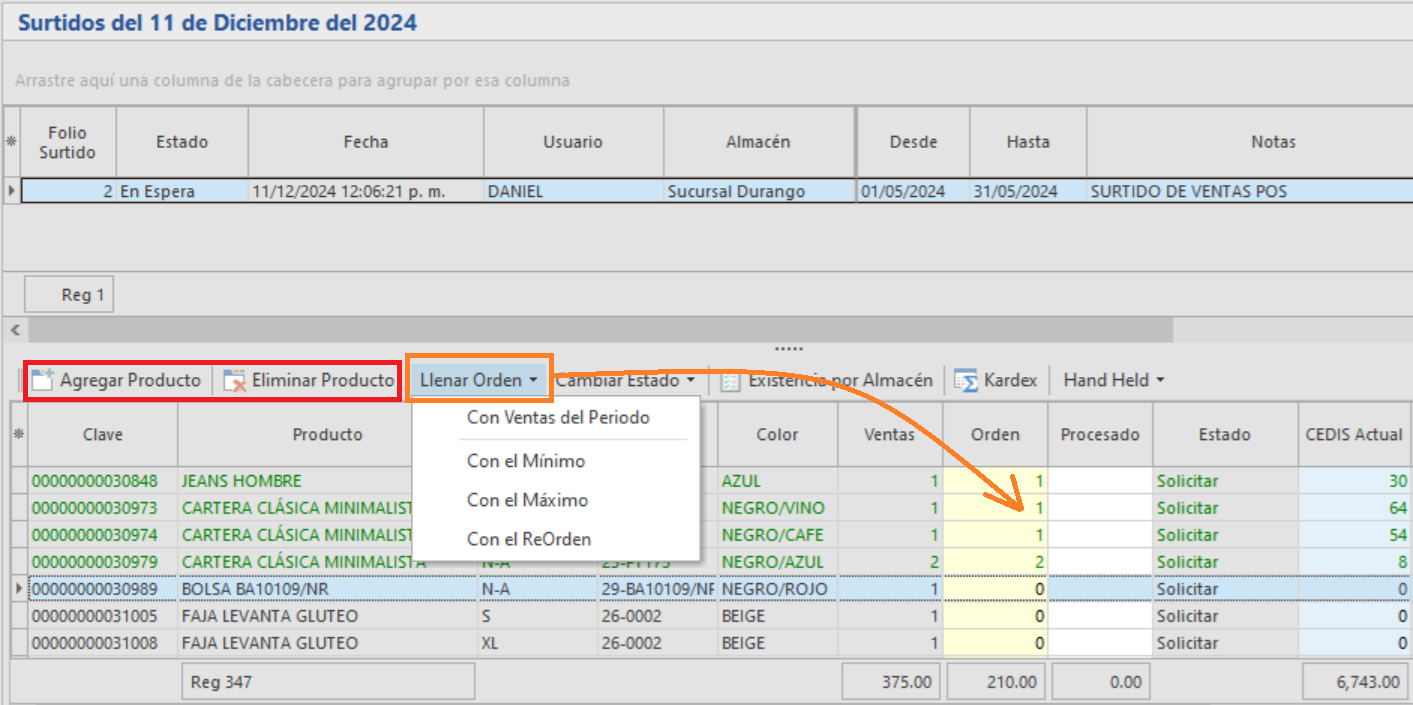Pick Con el Máximo from menu
1413x705 pixels.
pos(527,500)
